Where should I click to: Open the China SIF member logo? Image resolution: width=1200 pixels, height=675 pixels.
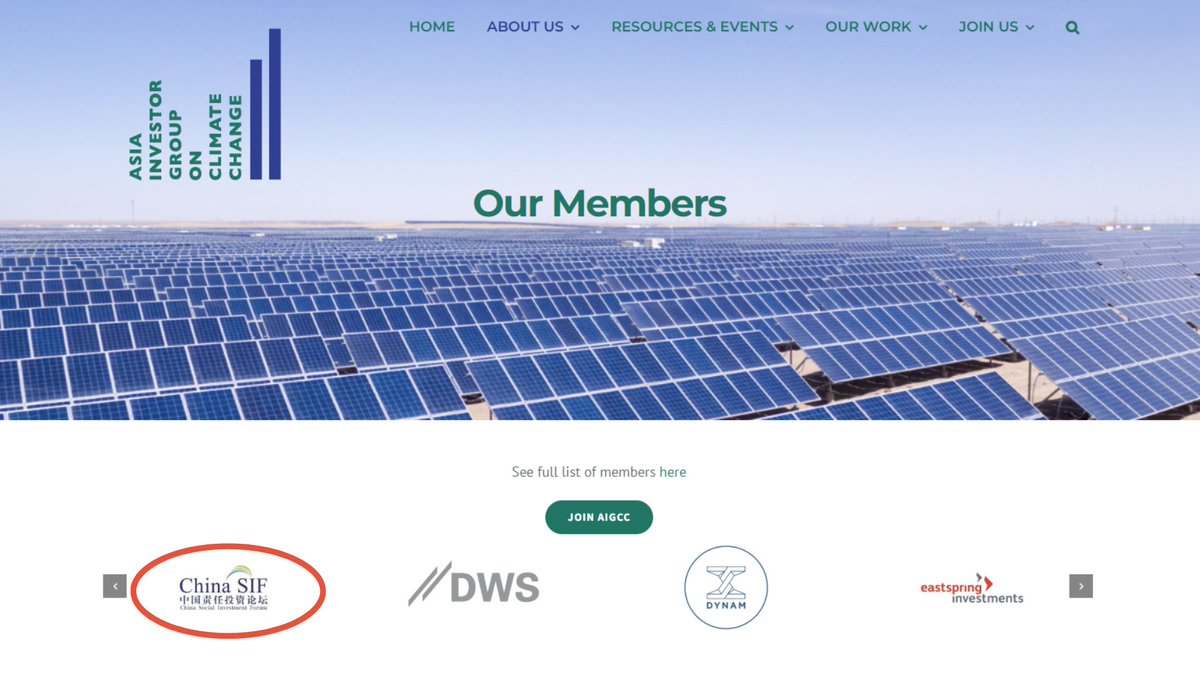pos(225,590)
